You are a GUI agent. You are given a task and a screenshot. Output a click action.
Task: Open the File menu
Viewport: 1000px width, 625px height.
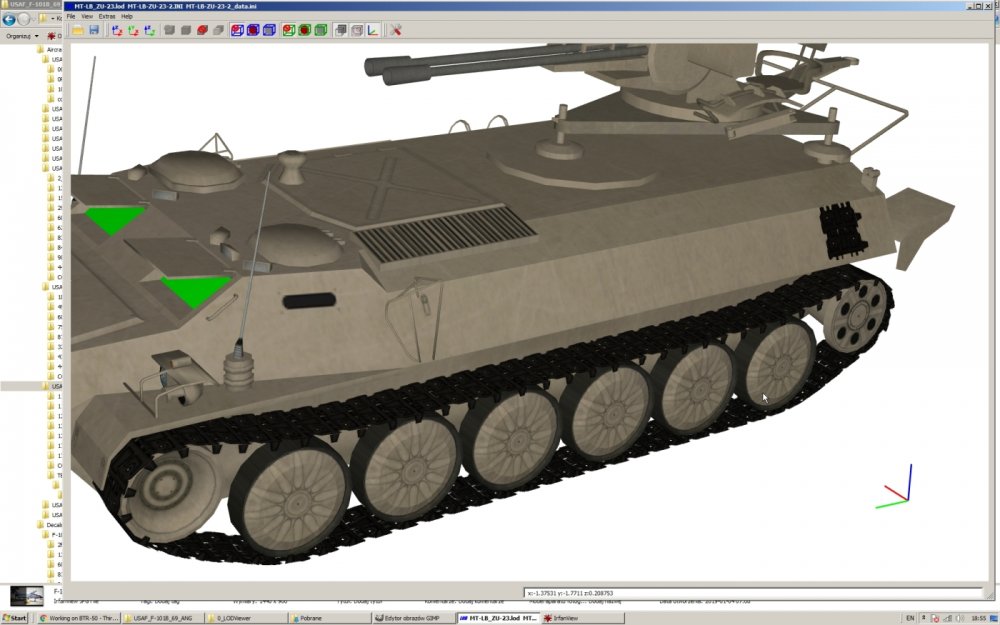tap(71, 16)
